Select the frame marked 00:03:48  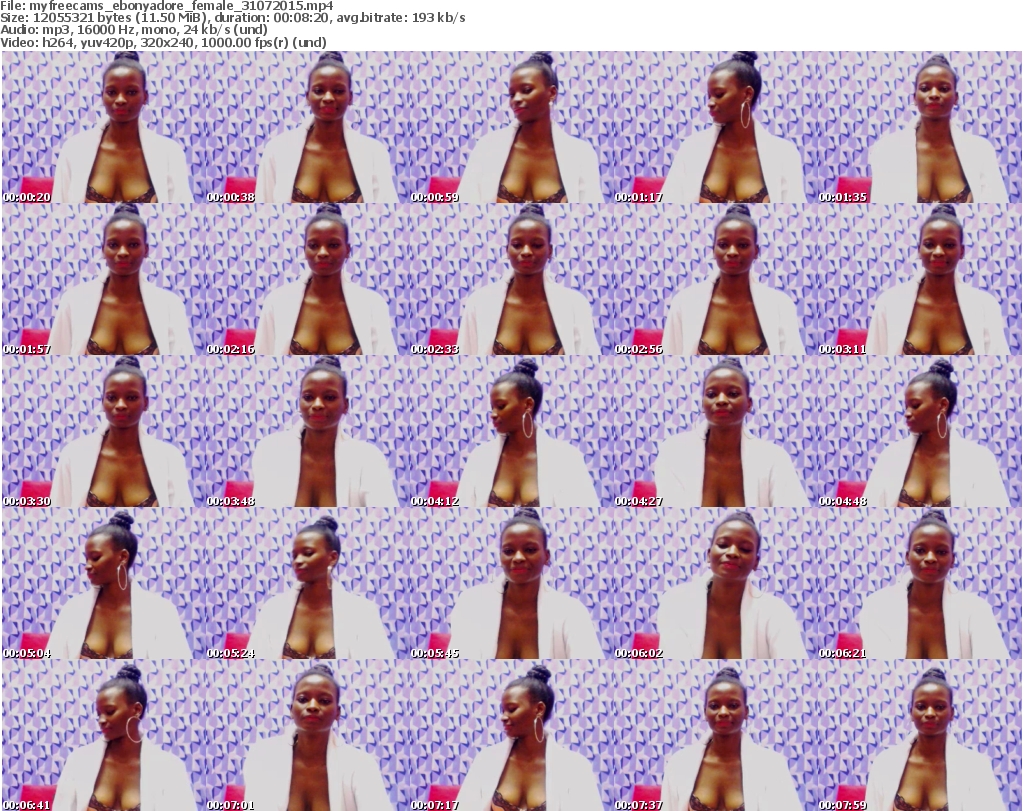pos(308,431)
